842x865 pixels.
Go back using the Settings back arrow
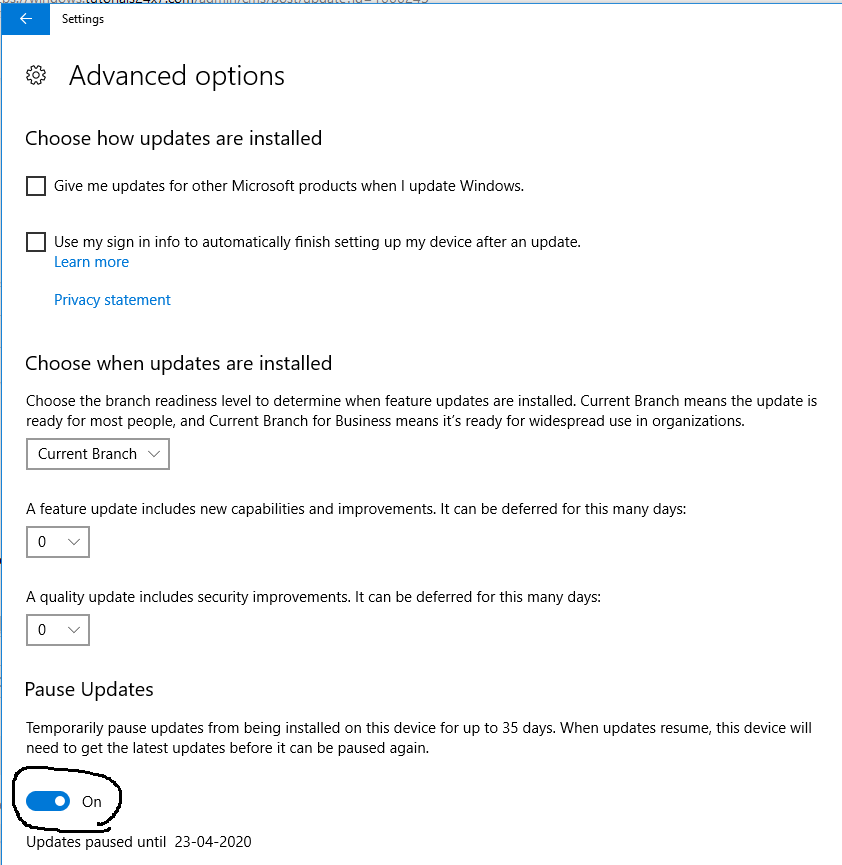tap(25, 19)
